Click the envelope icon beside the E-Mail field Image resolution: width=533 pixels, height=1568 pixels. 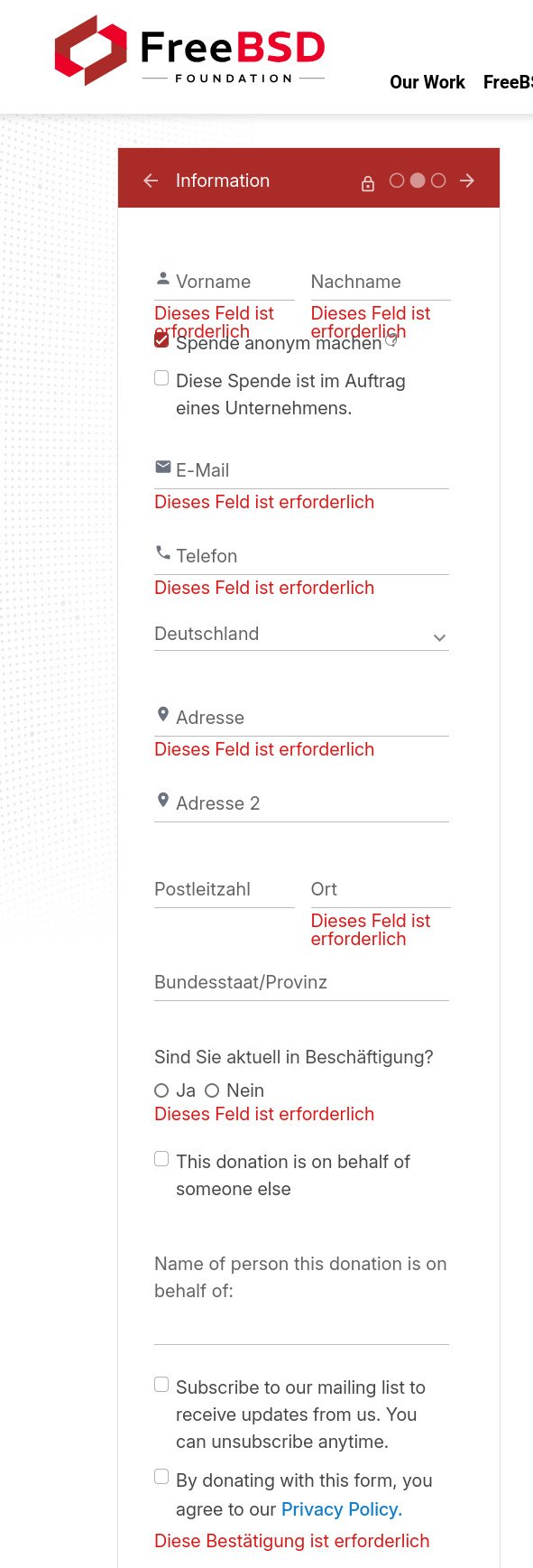(161, 466)
